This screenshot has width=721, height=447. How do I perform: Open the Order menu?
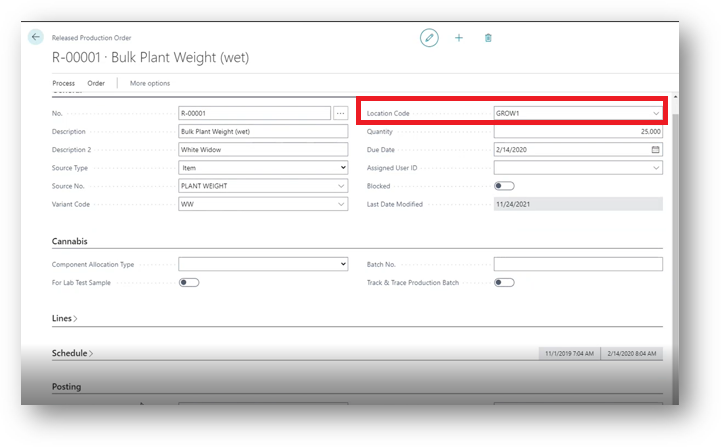96,83
